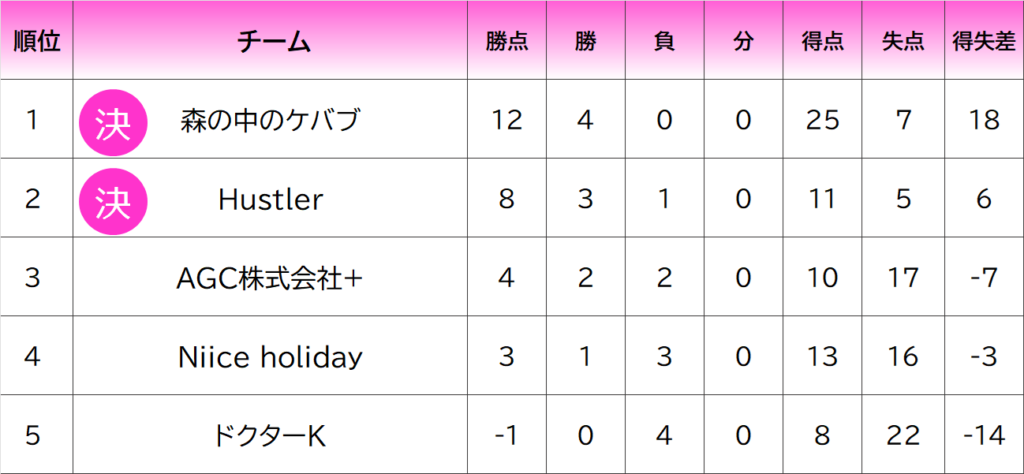The height and width of the screenshot is (474, 1024).
Task: Click the 勝点 value 12 for first place
Action: [x=507, y=121]
